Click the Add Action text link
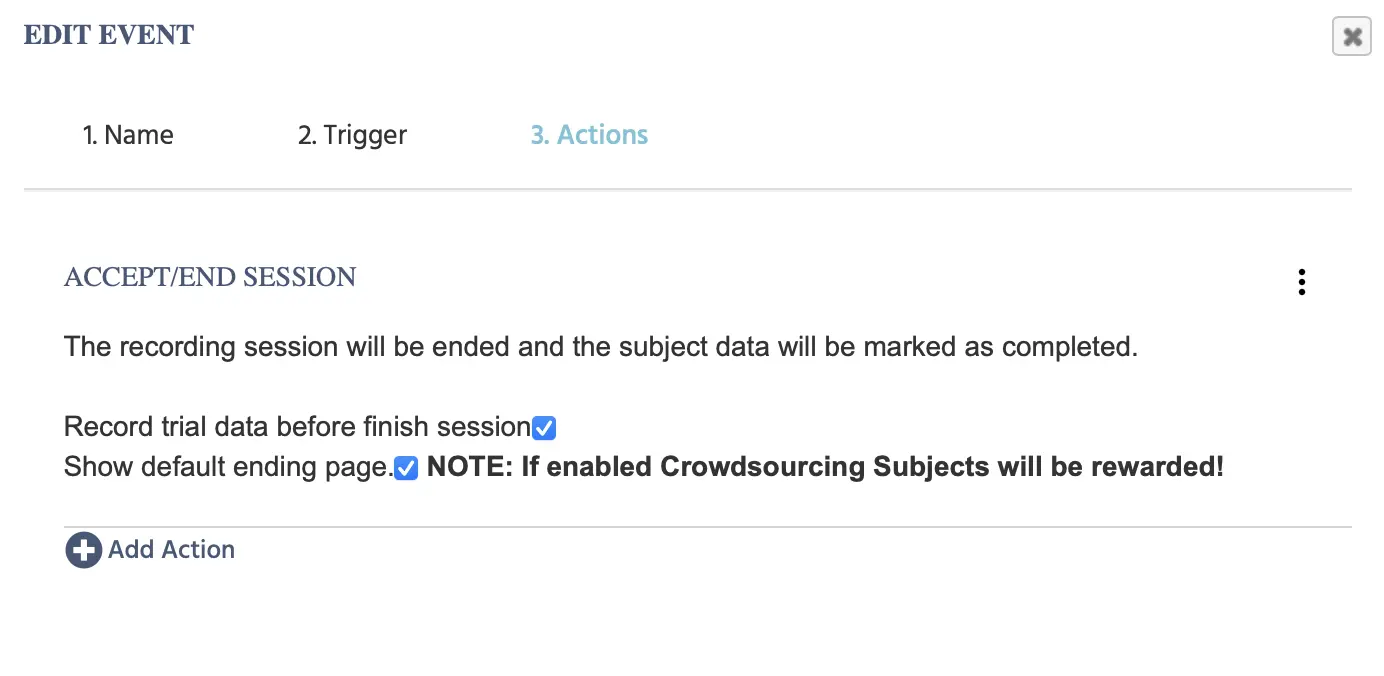 pyautogui.click(x=171, y=549)
